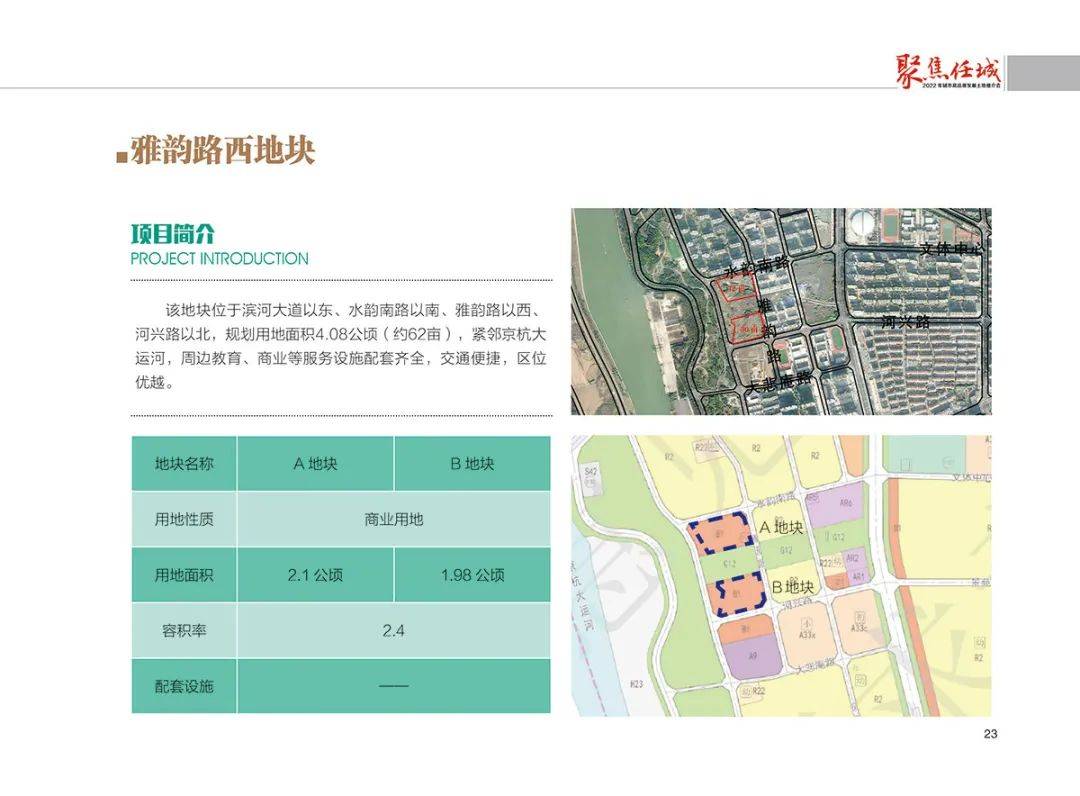Click the page number 23
Image resolution: width=1080 pixels, height=796 pixels.
[x=990, y=734]
